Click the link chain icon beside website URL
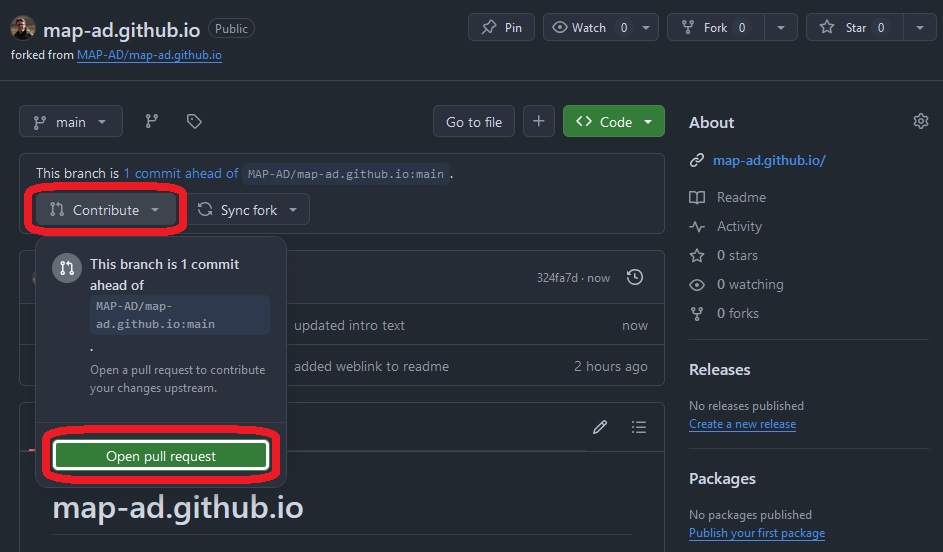The width and height of the screenshot is (943, 552). 696,161
